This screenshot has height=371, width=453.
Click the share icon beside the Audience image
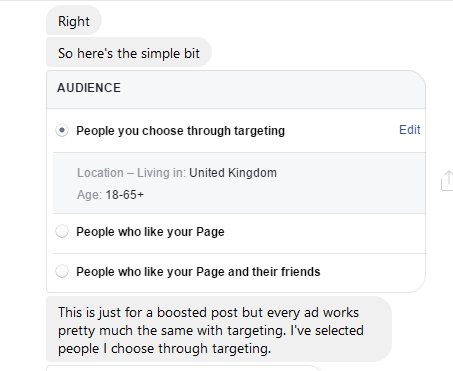click(447, 181)
